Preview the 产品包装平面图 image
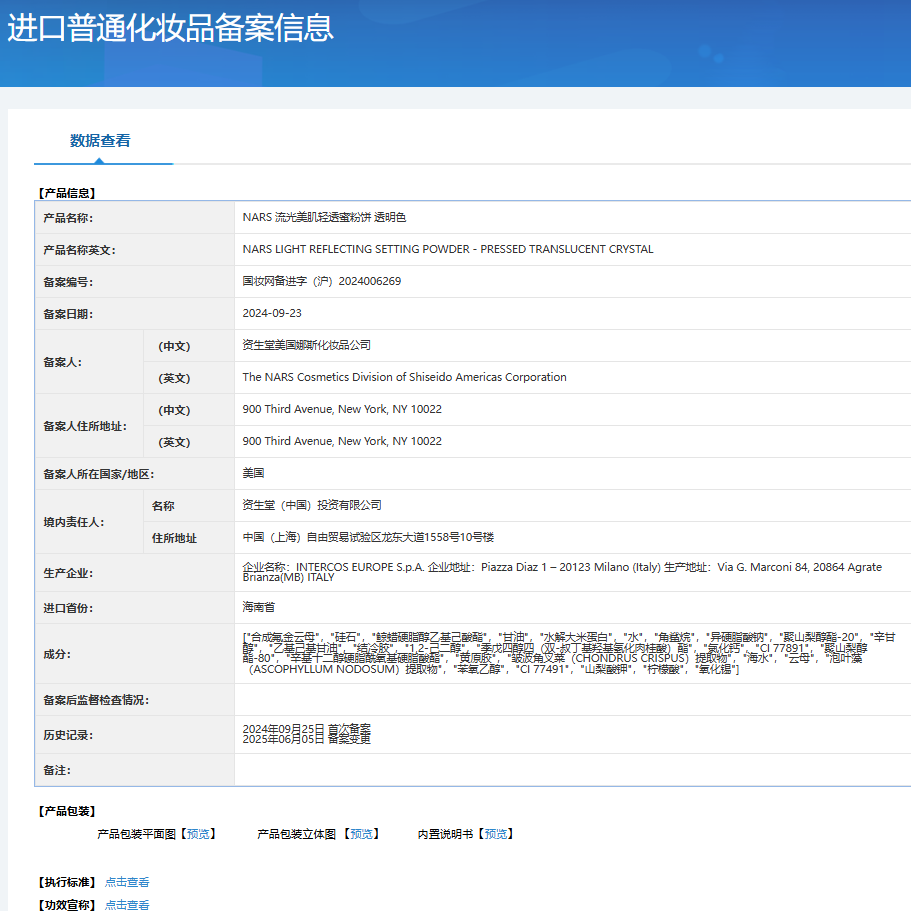This screenshot has width=911, height=911. (x=196, y=834)
